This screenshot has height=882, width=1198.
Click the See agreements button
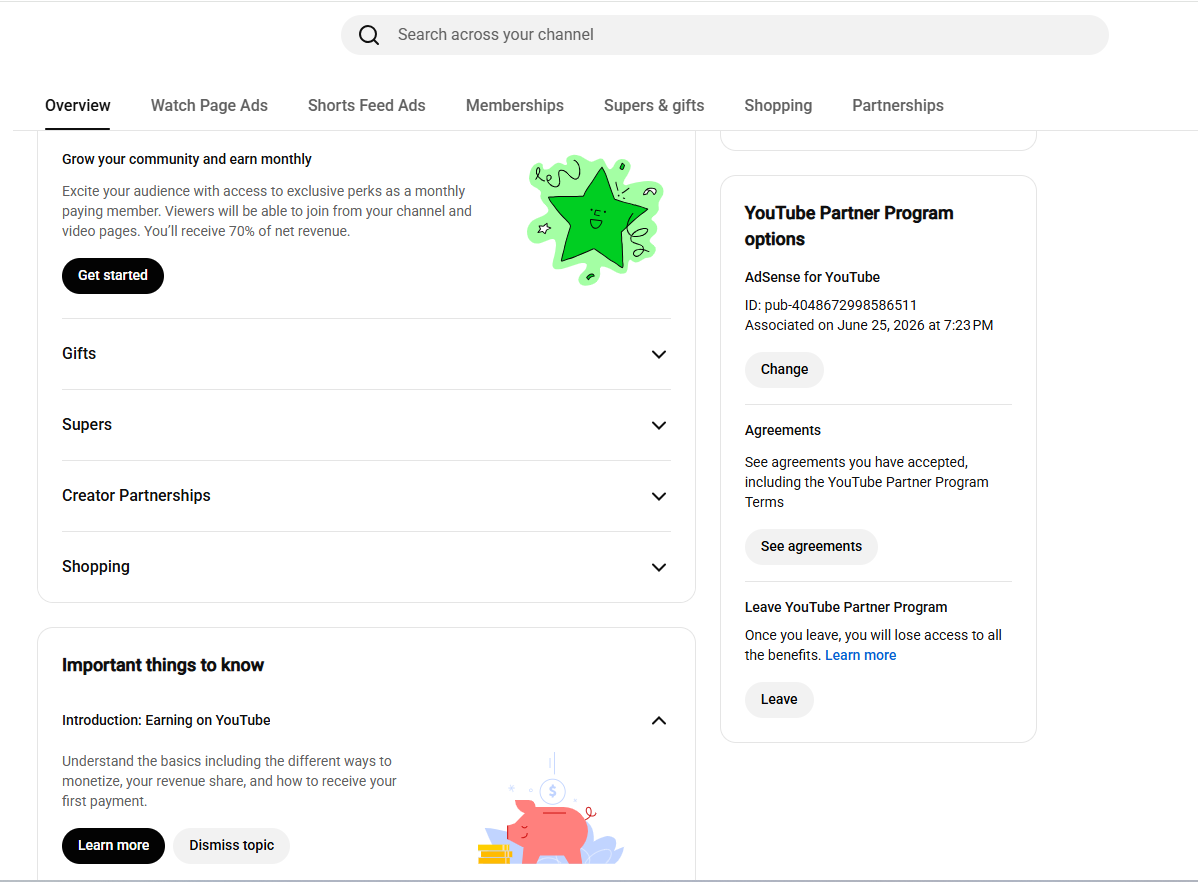pos(811,546)
